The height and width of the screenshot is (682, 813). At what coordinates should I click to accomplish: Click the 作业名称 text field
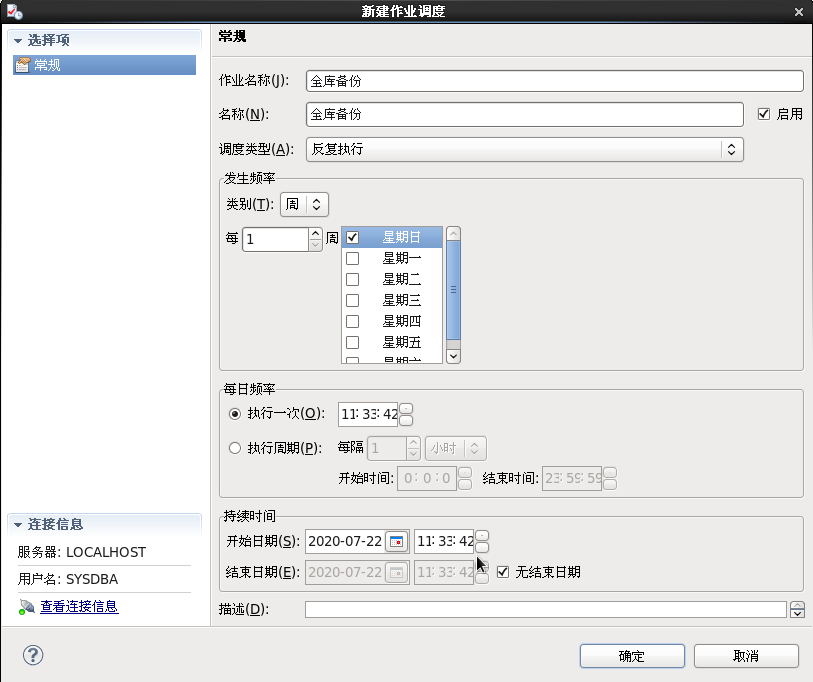(555, 81)
